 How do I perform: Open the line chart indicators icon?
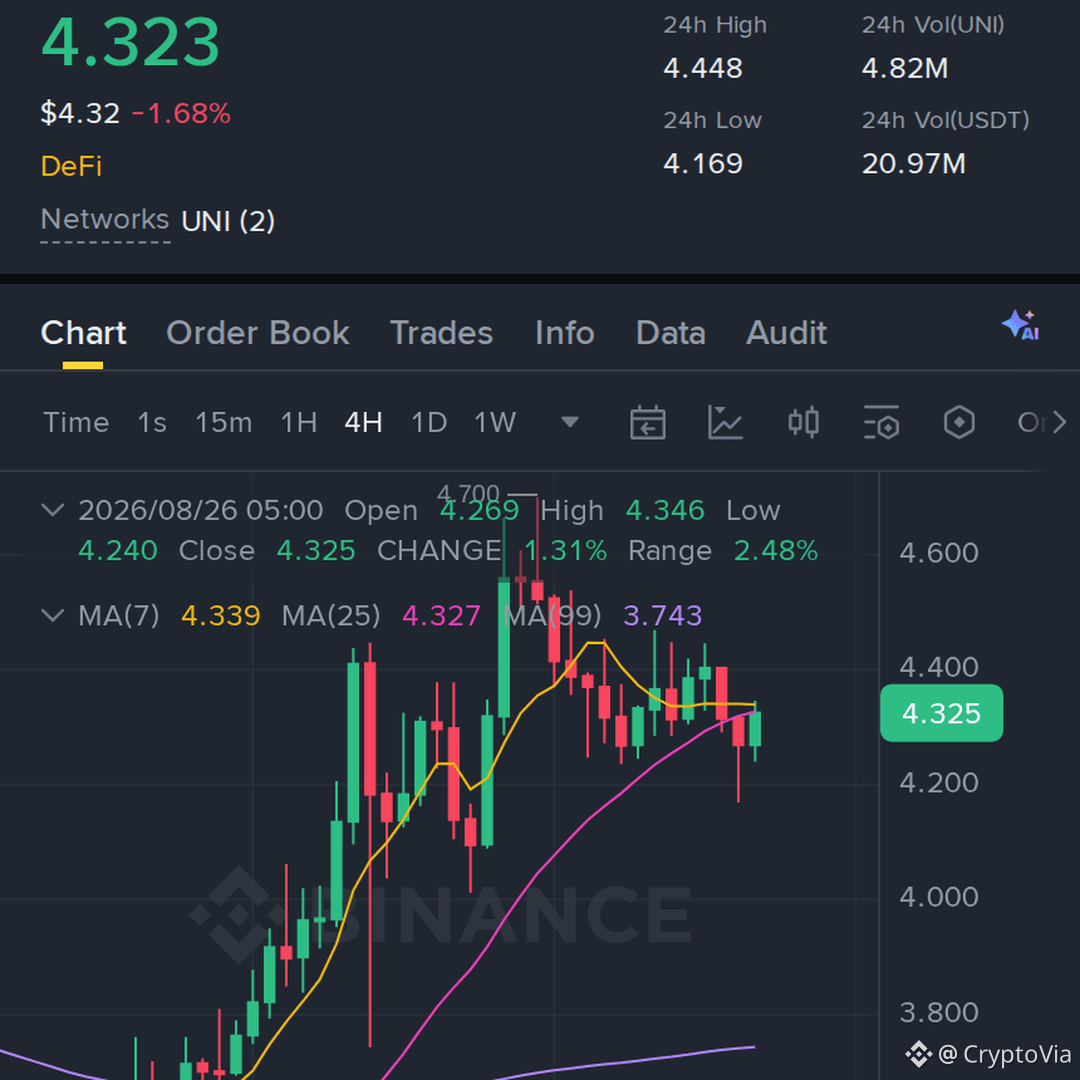pyautogui.click(x=725, y=422)
